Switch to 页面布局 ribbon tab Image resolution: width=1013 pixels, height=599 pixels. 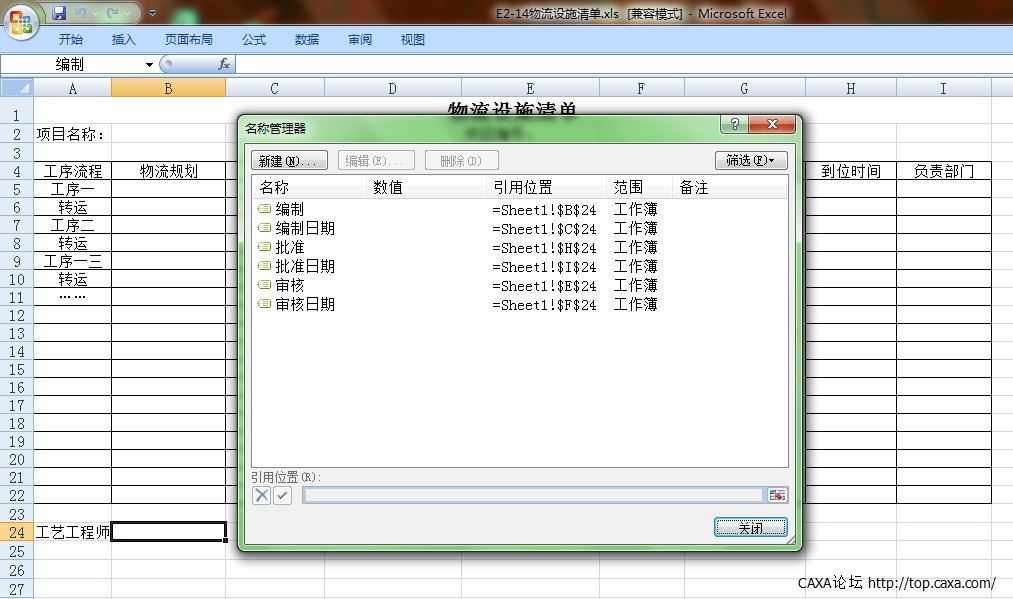[x=189, y=39]
